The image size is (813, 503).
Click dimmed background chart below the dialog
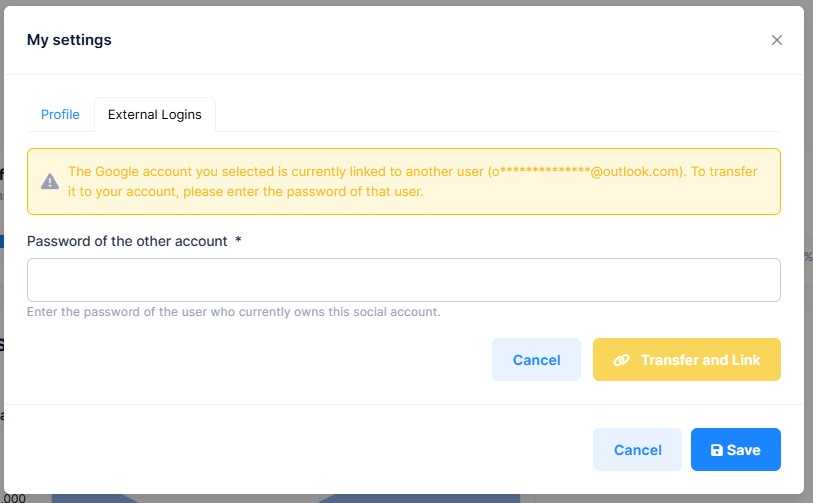[x=285, y=499]
